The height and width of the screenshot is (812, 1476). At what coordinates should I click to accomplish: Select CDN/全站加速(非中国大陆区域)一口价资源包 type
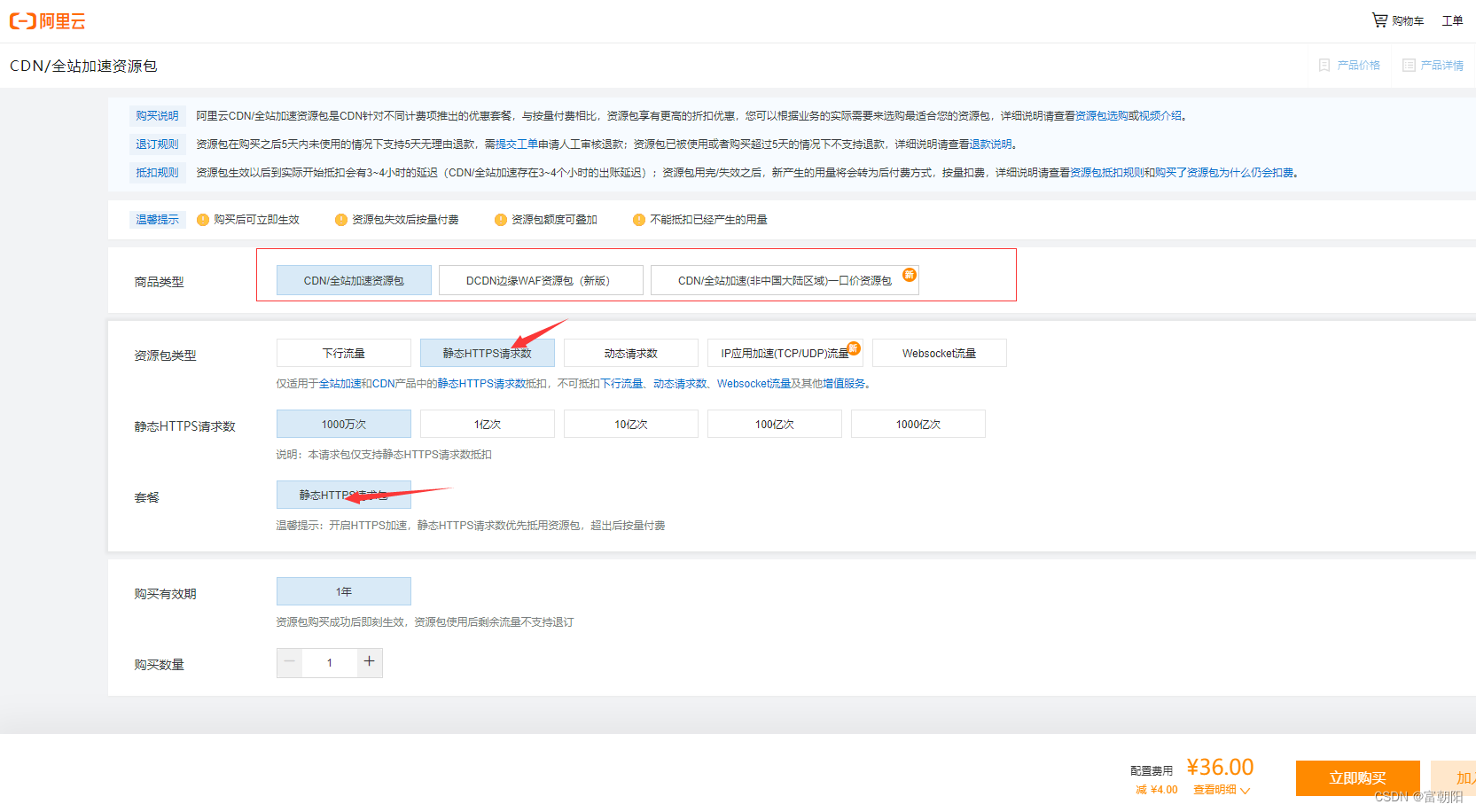tap(785, 280)
